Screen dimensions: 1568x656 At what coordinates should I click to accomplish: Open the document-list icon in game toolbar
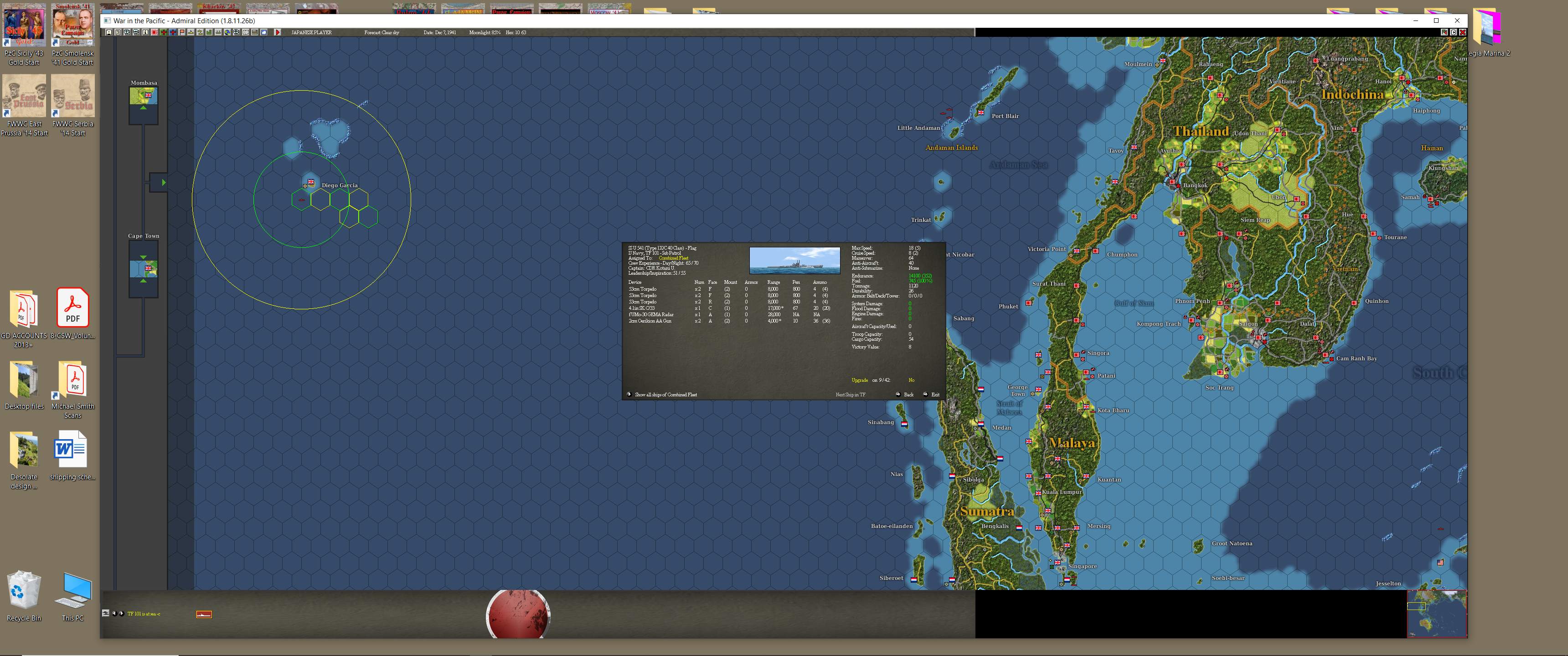[x=118, y=32]
